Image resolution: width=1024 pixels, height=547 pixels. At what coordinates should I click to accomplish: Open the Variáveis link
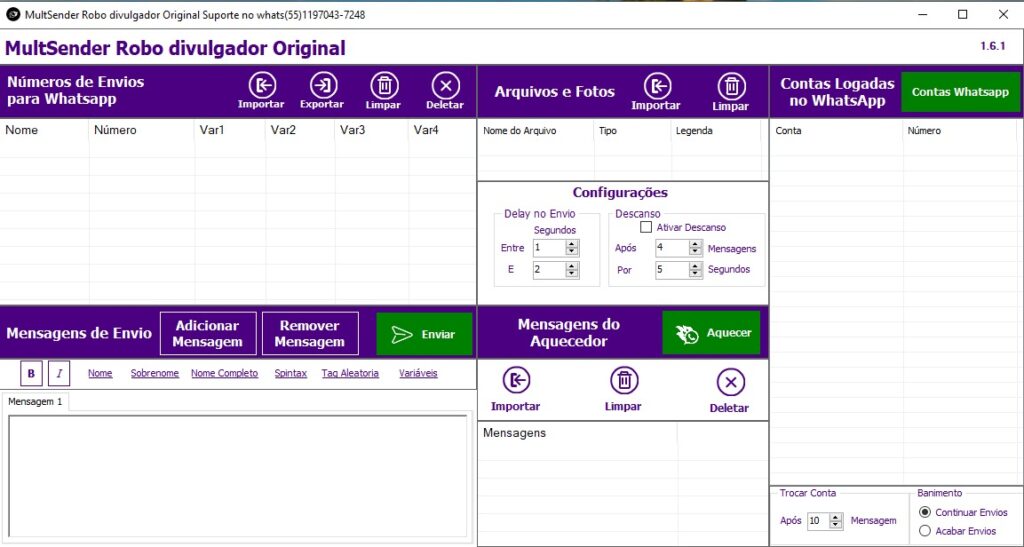point(418,373)
